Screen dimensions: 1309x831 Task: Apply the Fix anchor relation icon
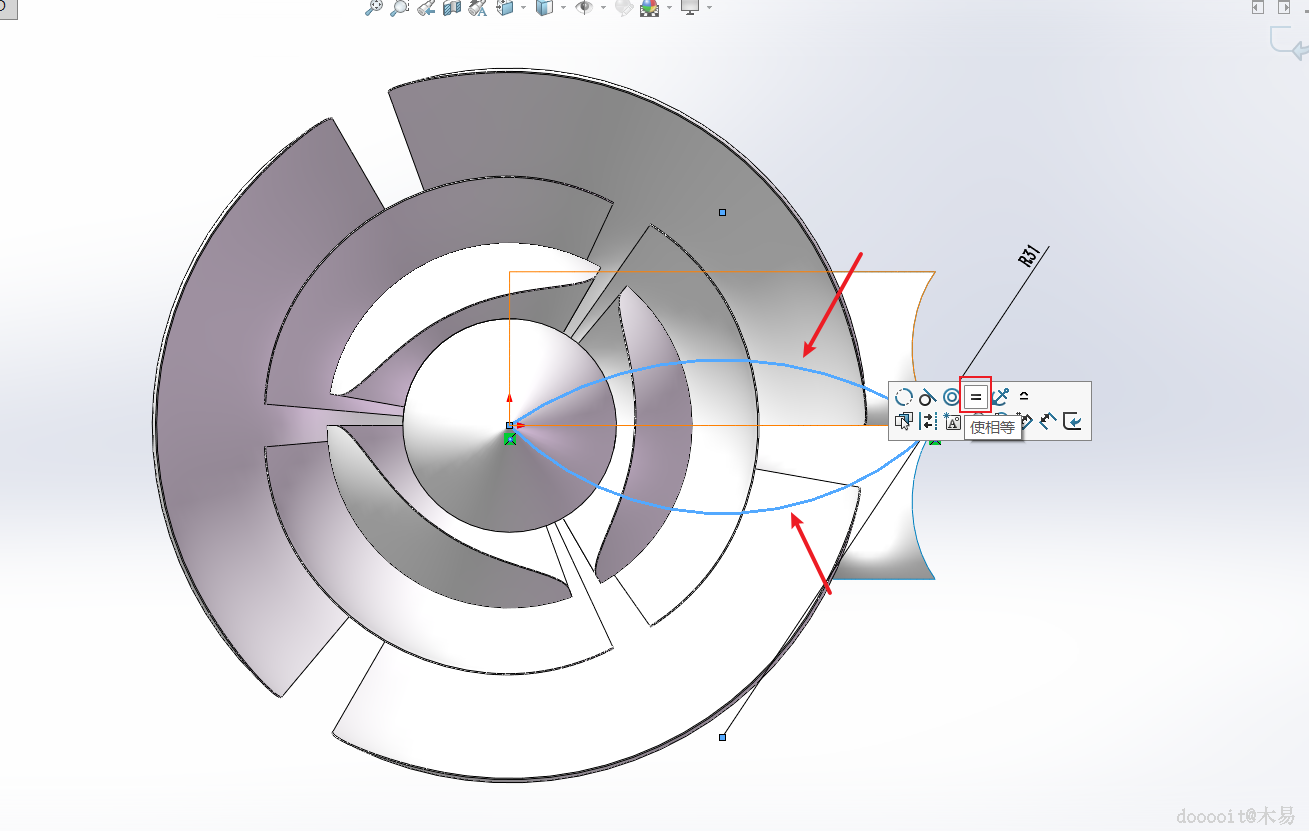1000,397
